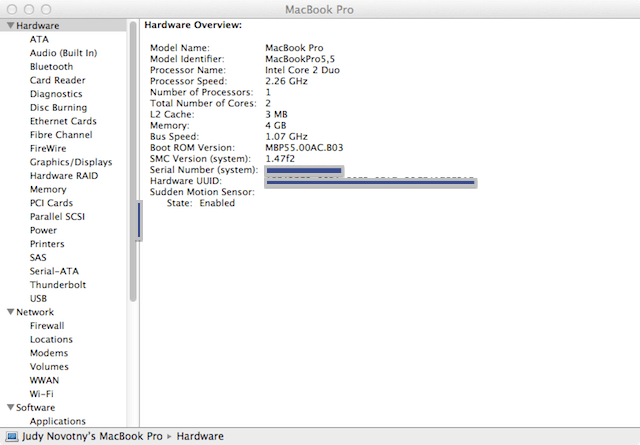Screen dimensions: 640x445
Task: Open Modems in the Network list
Action: point(49,353)
